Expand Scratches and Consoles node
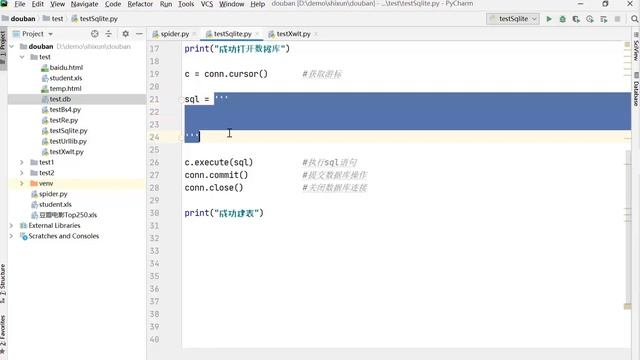640x360 pixels. click(x=12, y=236)
